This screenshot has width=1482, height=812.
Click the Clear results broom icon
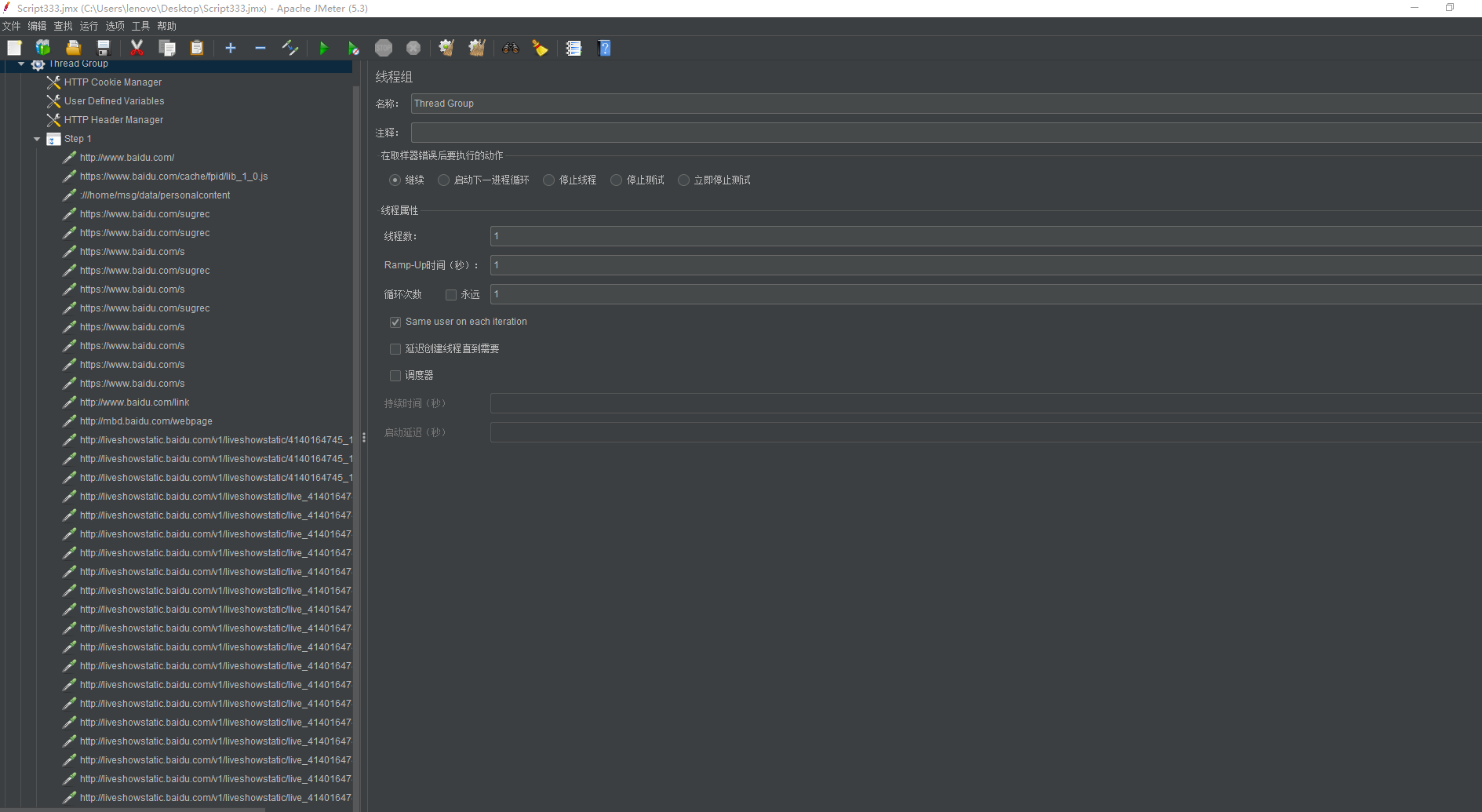[x=446, y=48]
